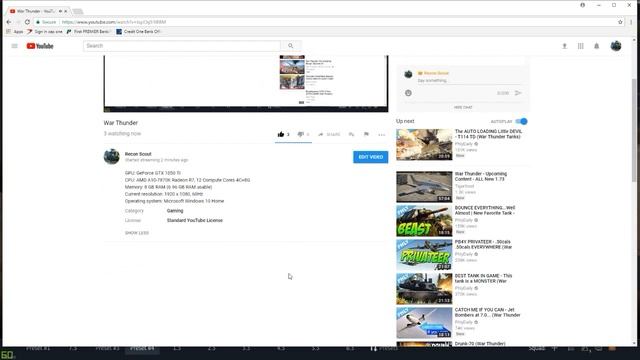The width and height of the screenshot is (640, 360).
Task: Open the upload video icon
Action: [x=564, y=46]
